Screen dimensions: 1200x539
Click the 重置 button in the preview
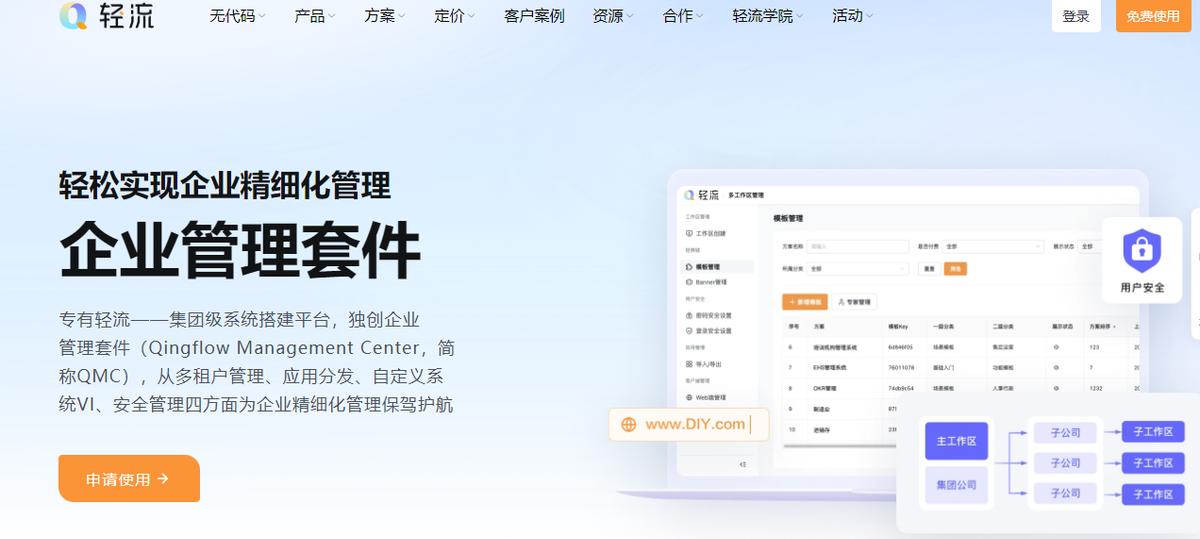tap(929, 268)
